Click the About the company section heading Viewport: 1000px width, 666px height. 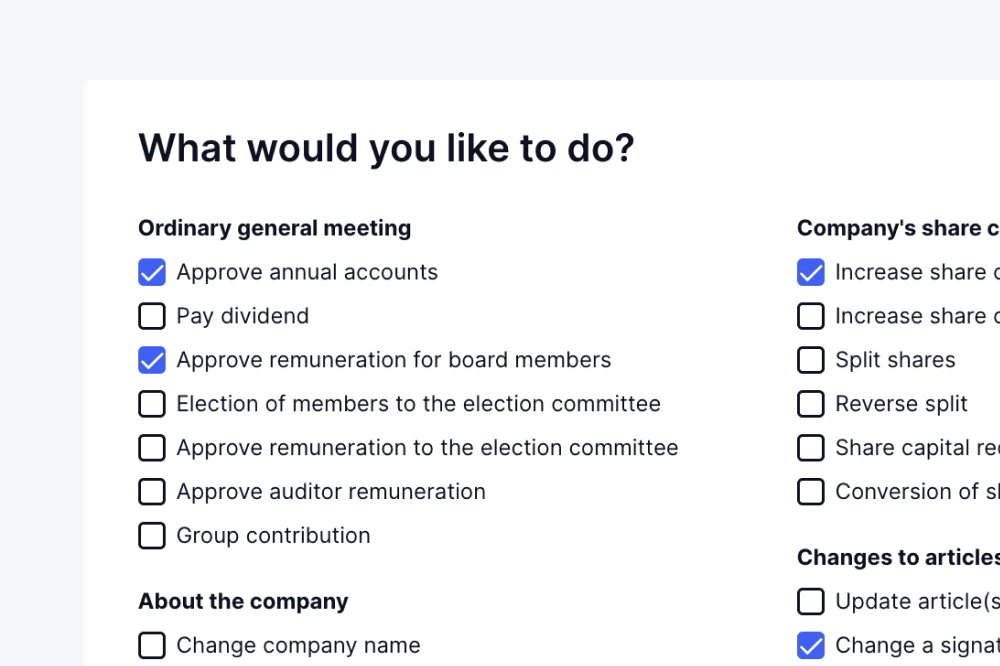click(x=243, y=602)
